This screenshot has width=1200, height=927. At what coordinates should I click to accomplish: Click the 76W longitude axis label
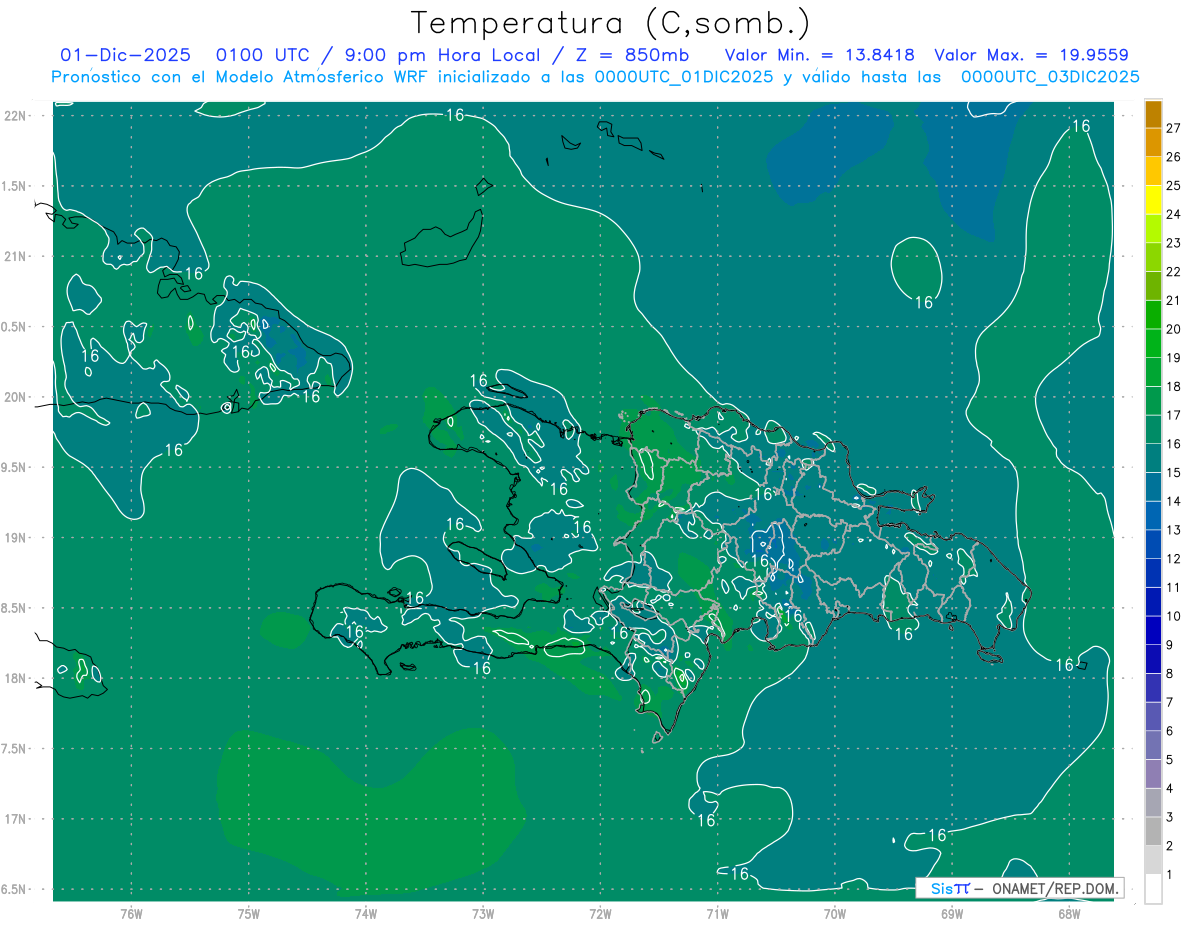click(131, 913)
